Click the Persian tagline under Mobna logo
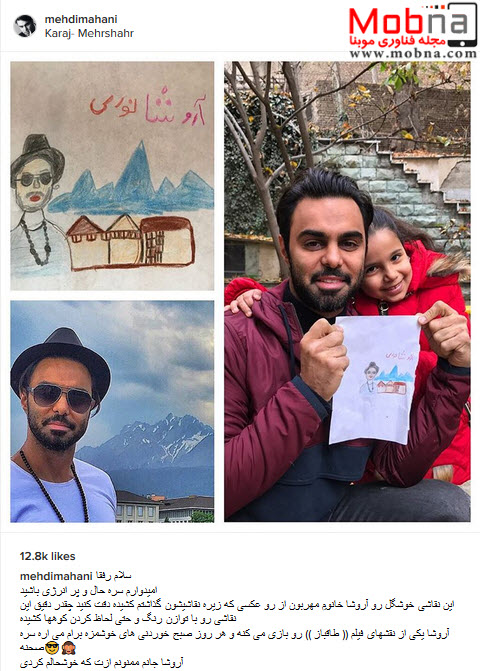This screenshot has height=671, width=480. [x=398, y=42]
